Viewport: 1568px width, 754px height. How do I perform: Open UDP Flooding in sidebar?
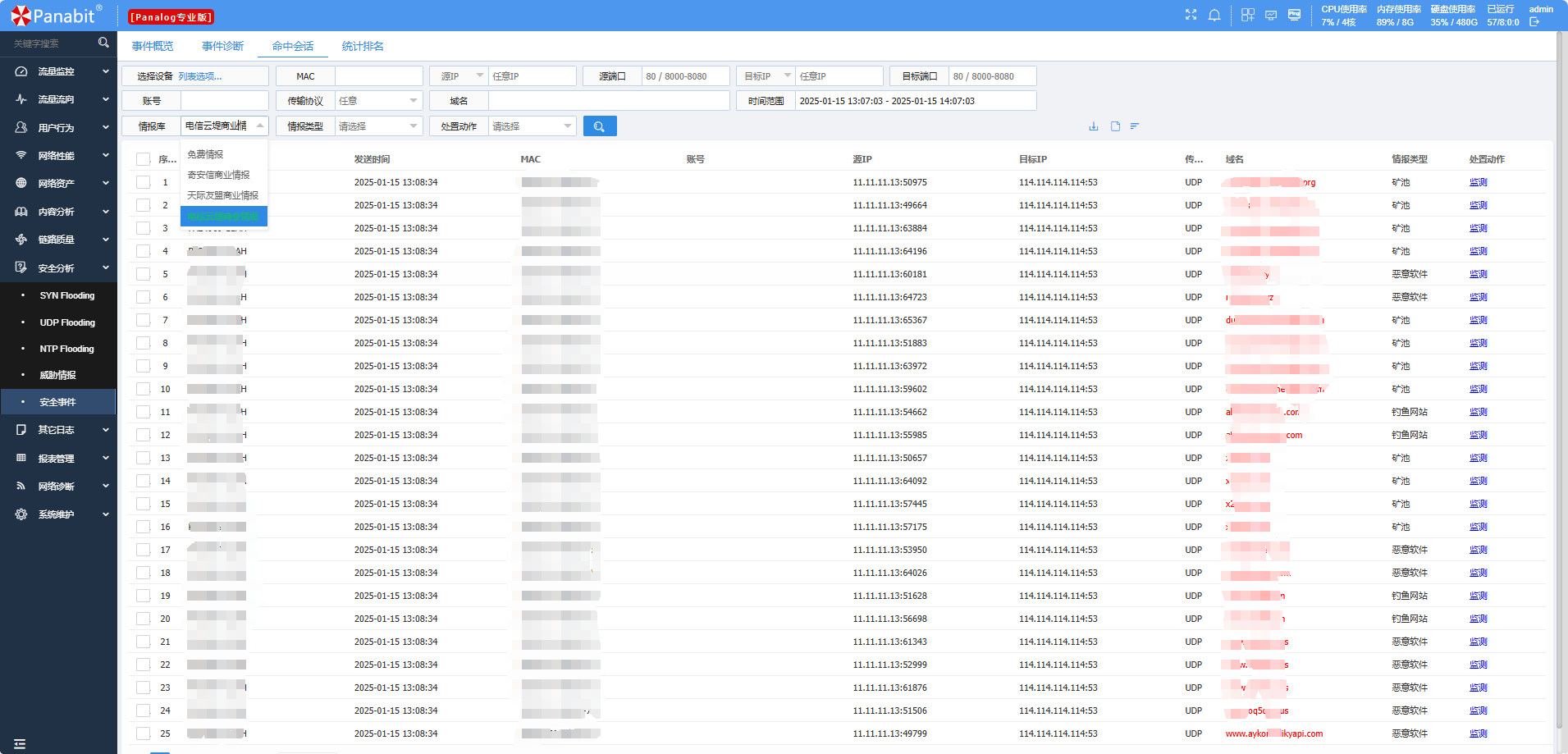pos(67,322)
